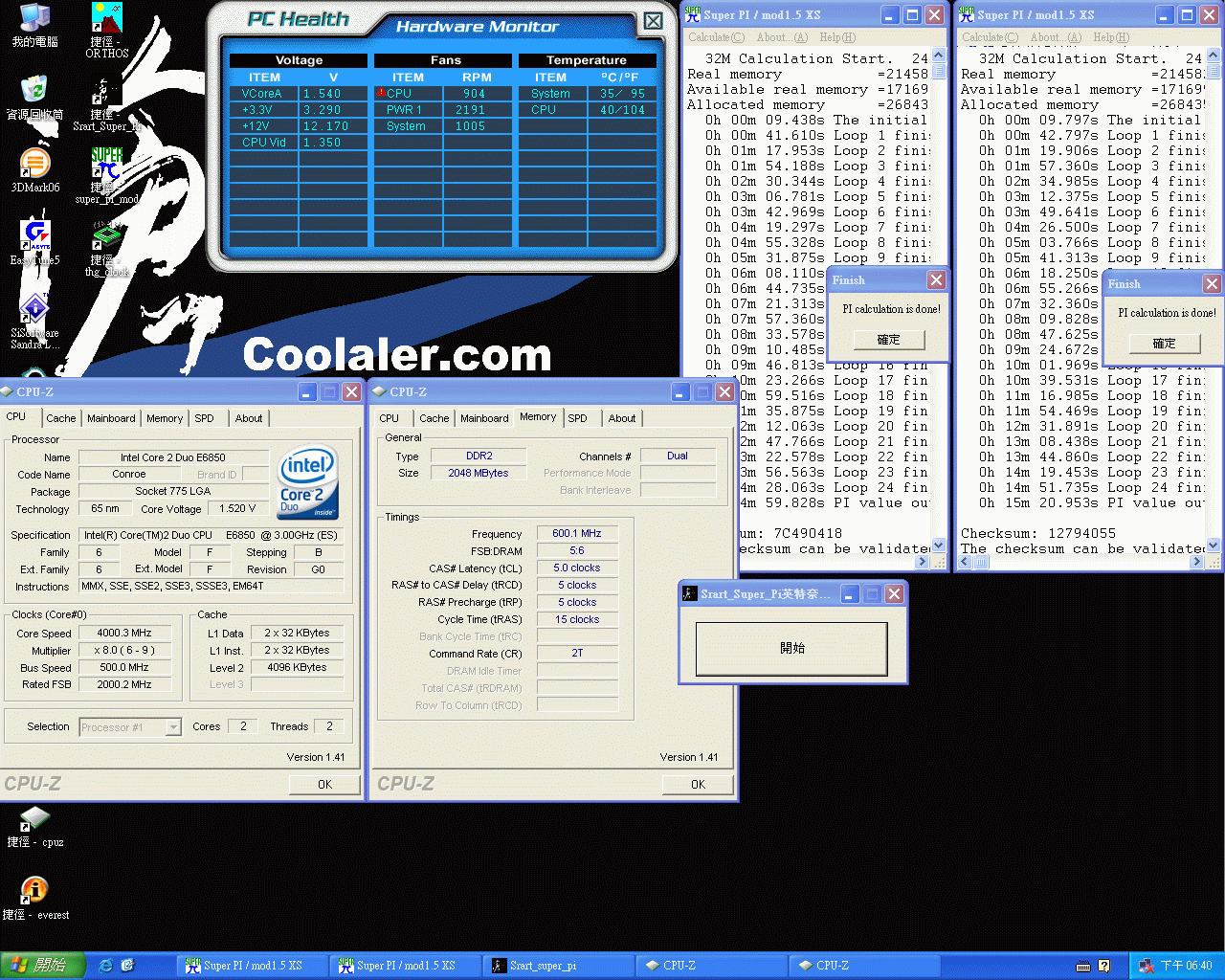Open the Mainboard tab in the right CPU-Z window
Image resolution: width=1225 pixels, height=980 pixels.
(x=484, y=418)
